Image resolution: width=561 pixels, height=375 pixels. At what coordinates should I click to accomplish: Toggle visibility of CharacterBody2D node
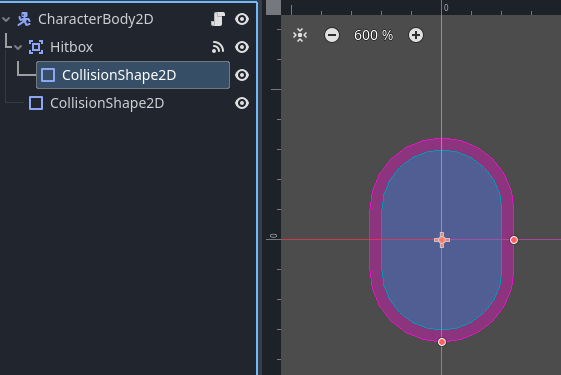[x=242, y=19]
